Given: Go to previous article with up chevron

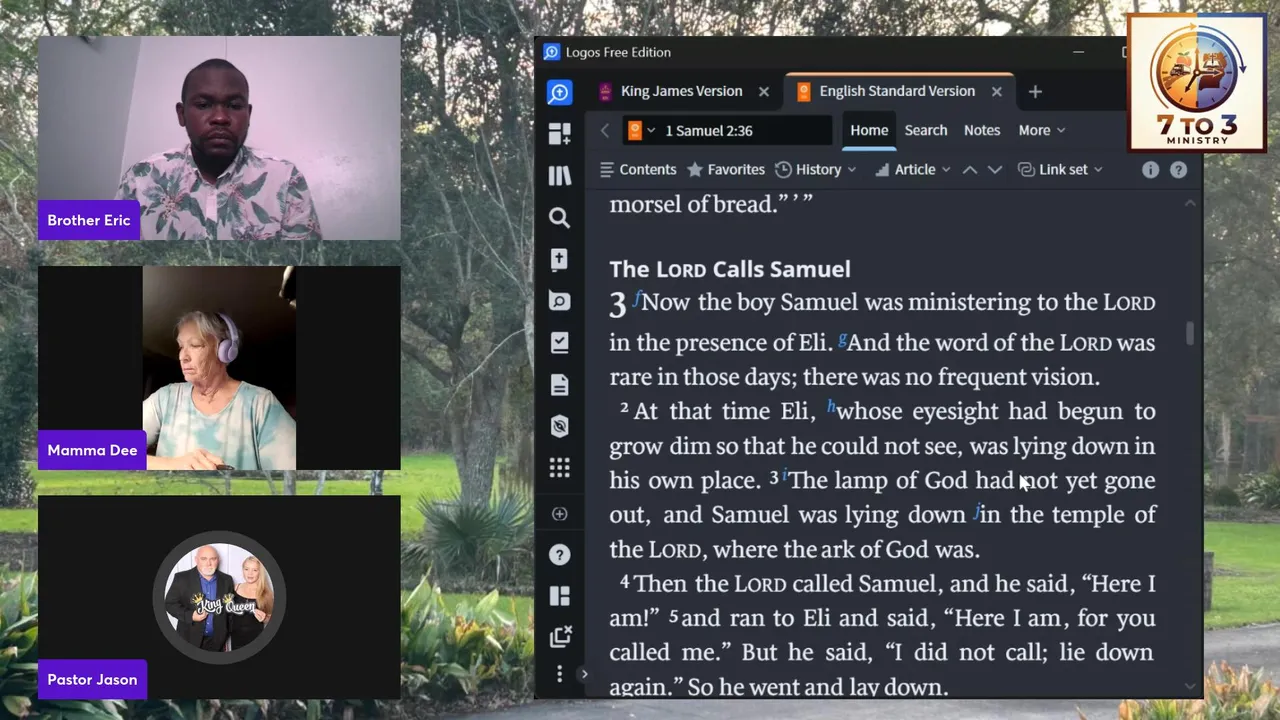Looking at the screenshot, I should (x=970, y=170).
